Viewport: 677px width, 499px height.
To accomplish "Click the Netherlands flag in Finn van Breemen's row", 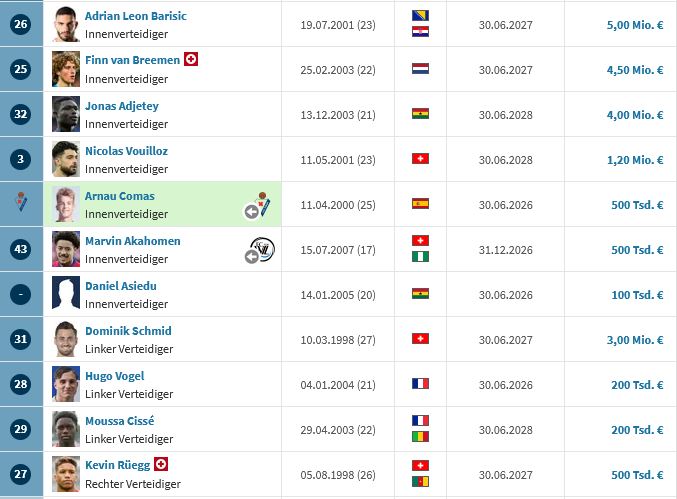I will tap(420, 69).
